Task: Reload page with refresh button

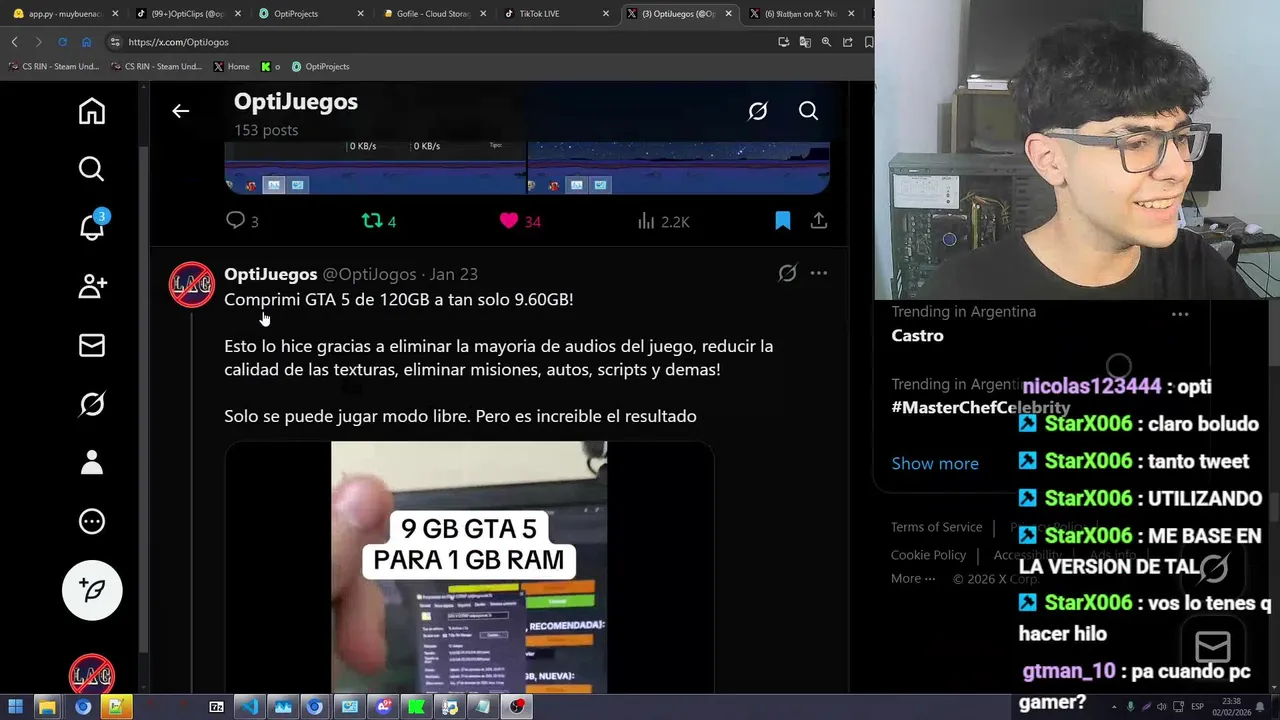Action: [62, 42]
